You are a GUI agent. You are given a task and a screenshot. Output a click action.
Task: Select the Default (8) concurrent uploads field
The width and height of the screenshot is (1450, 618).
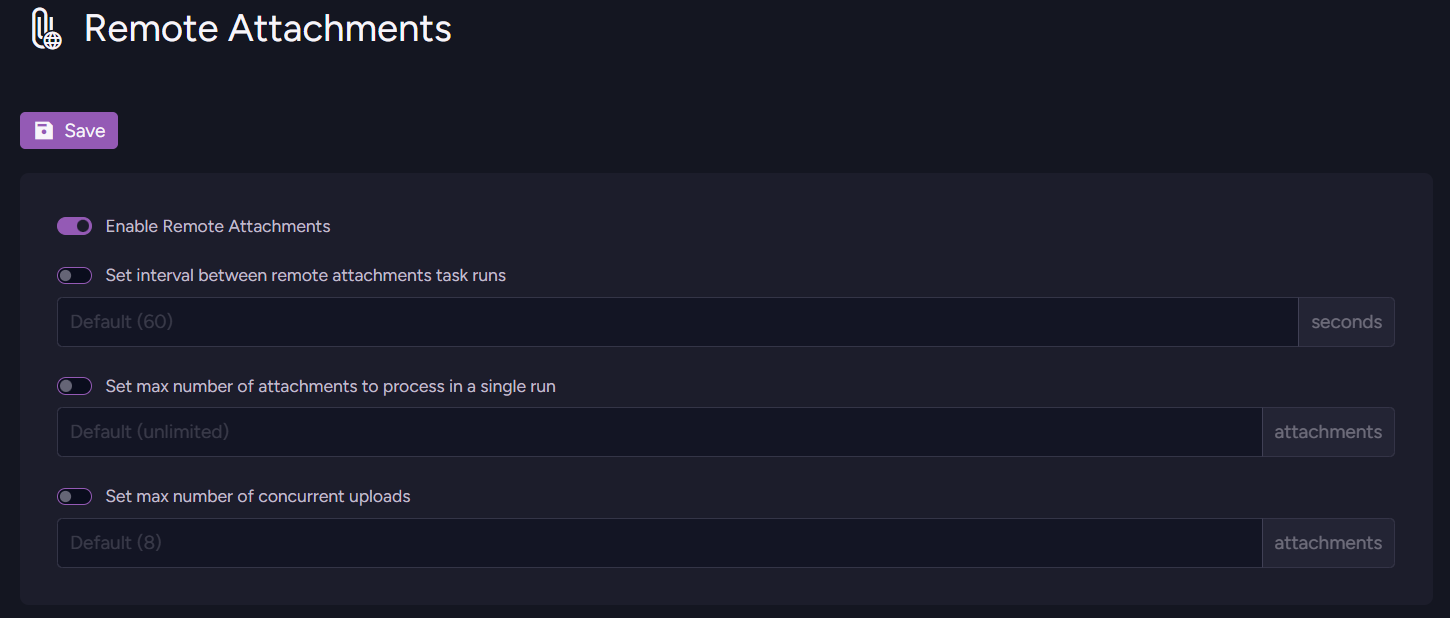(x=659, y=543)
